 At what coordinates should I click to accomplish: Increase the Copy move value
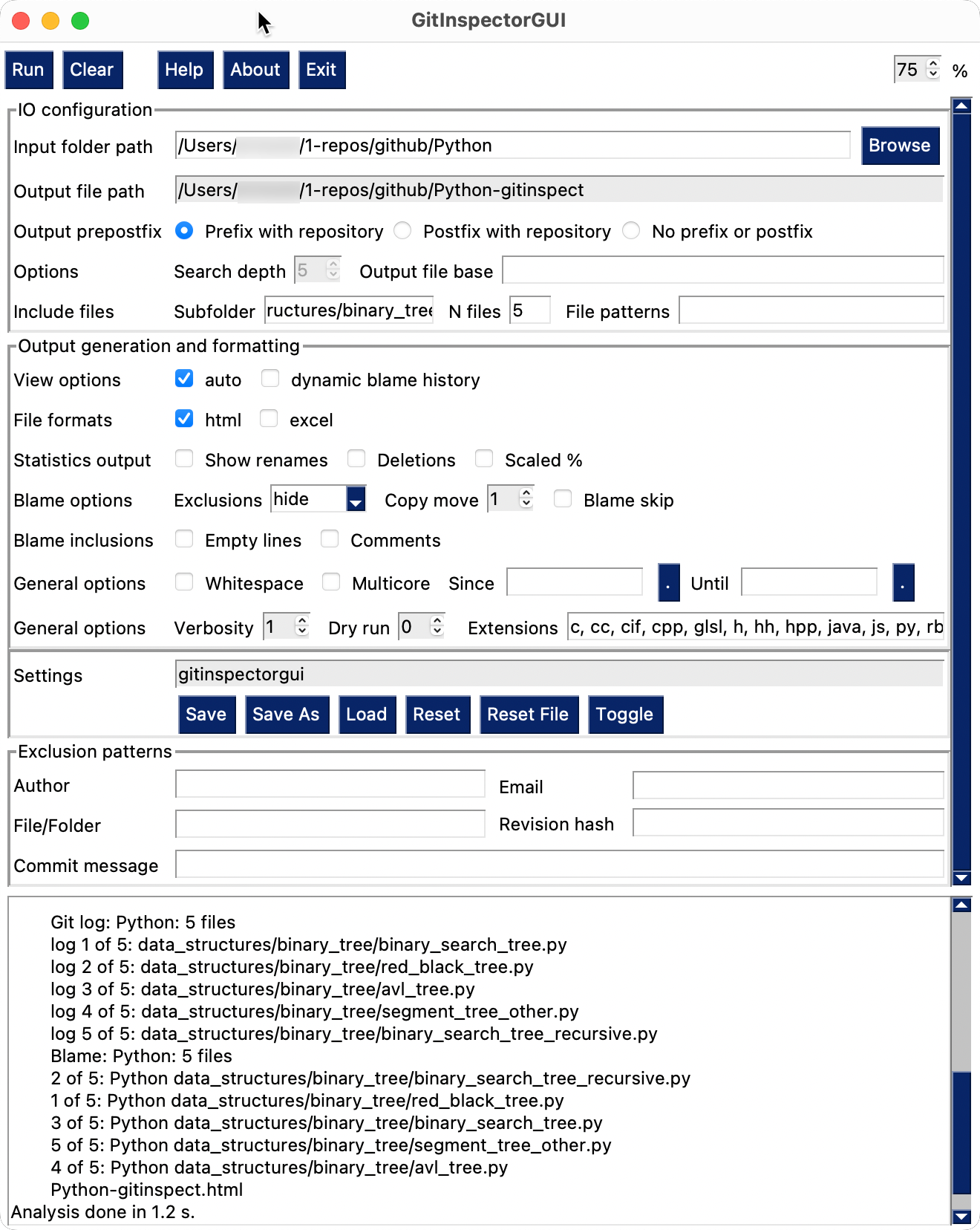pos(526,493)
